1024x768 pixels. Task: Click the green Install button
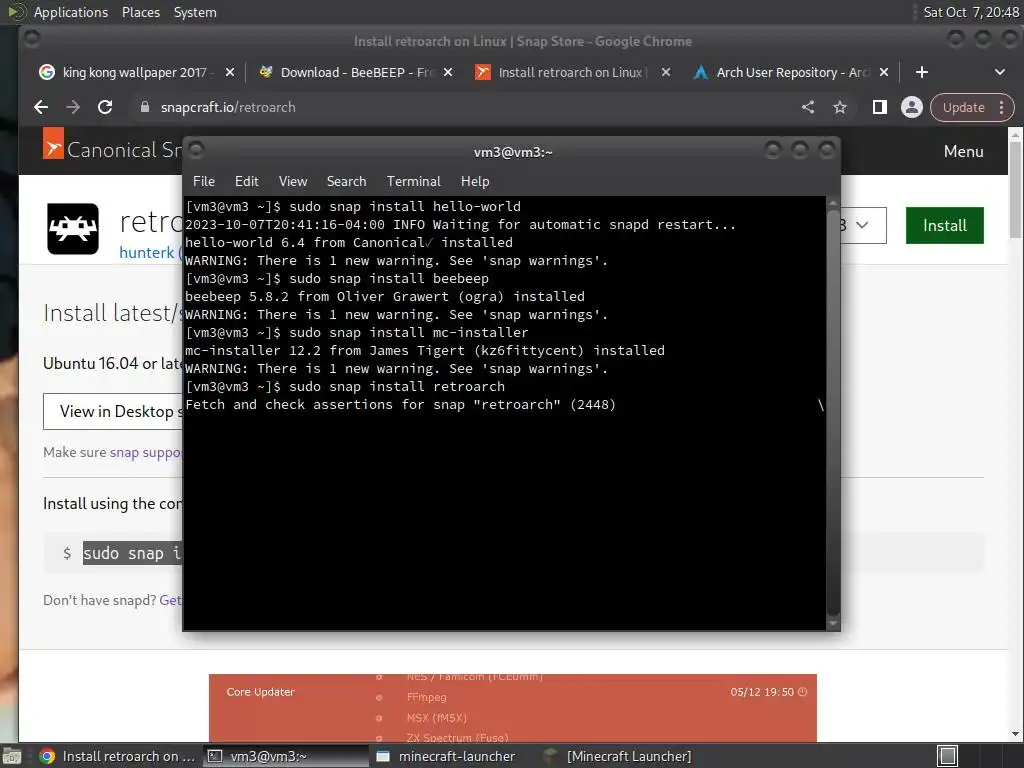(944, 225)
